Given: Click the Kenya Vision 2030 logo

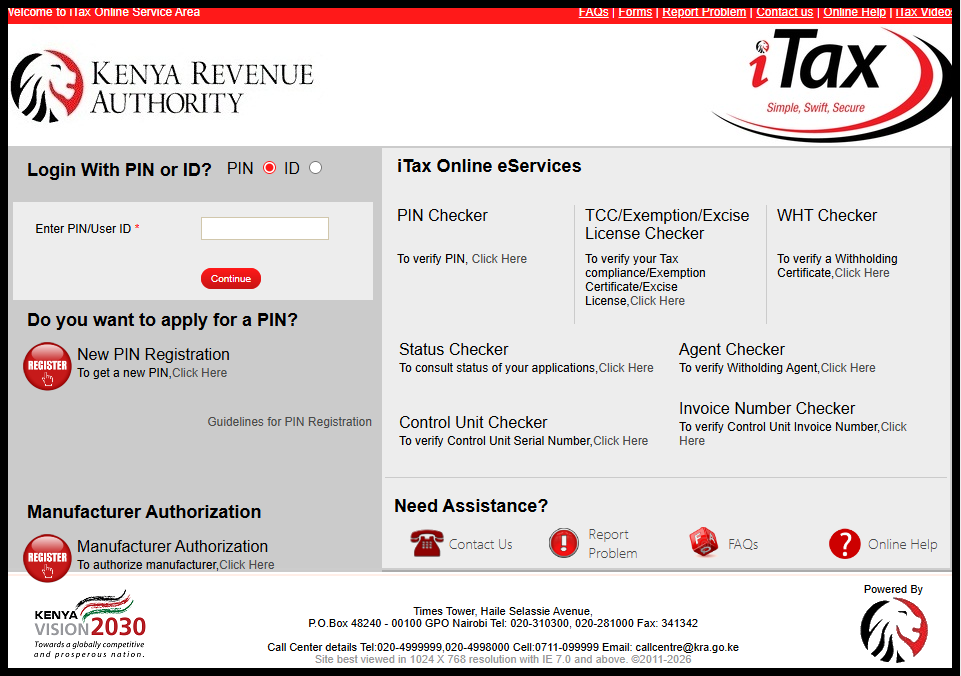Looking at the screenshot, I should point(88,622).
